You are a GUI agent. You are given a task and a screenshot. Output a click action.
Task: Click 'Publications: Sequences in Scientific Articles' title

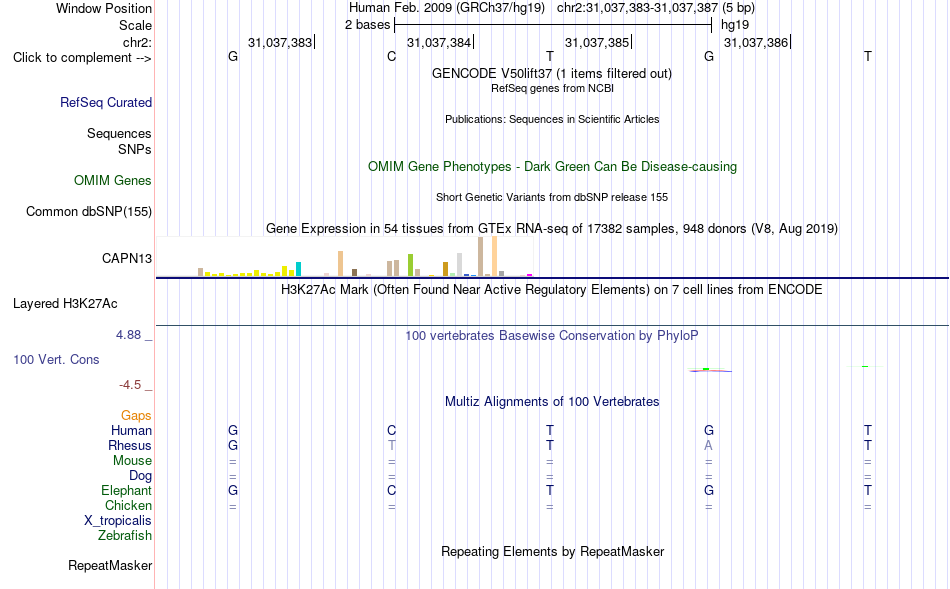552,119
